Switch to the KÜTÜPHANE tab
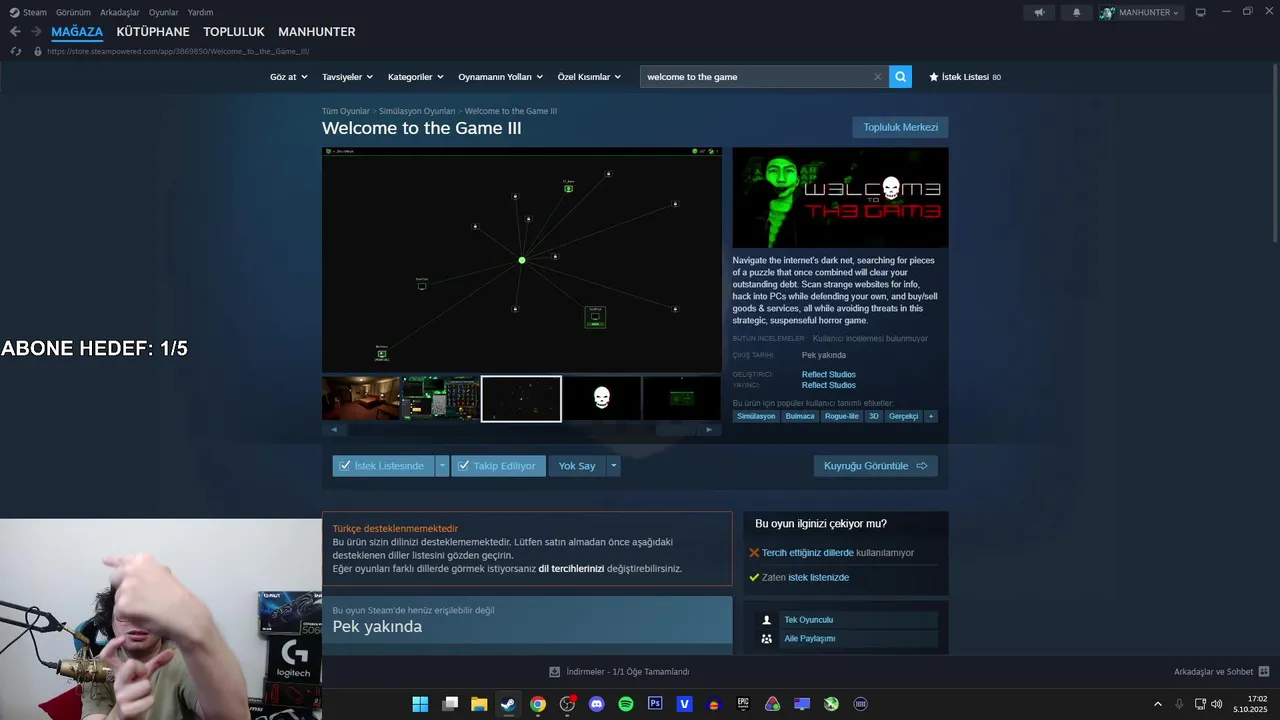The width and height of the screenshot is (1280, 720). pyautogui.click(x=153, y=32)
